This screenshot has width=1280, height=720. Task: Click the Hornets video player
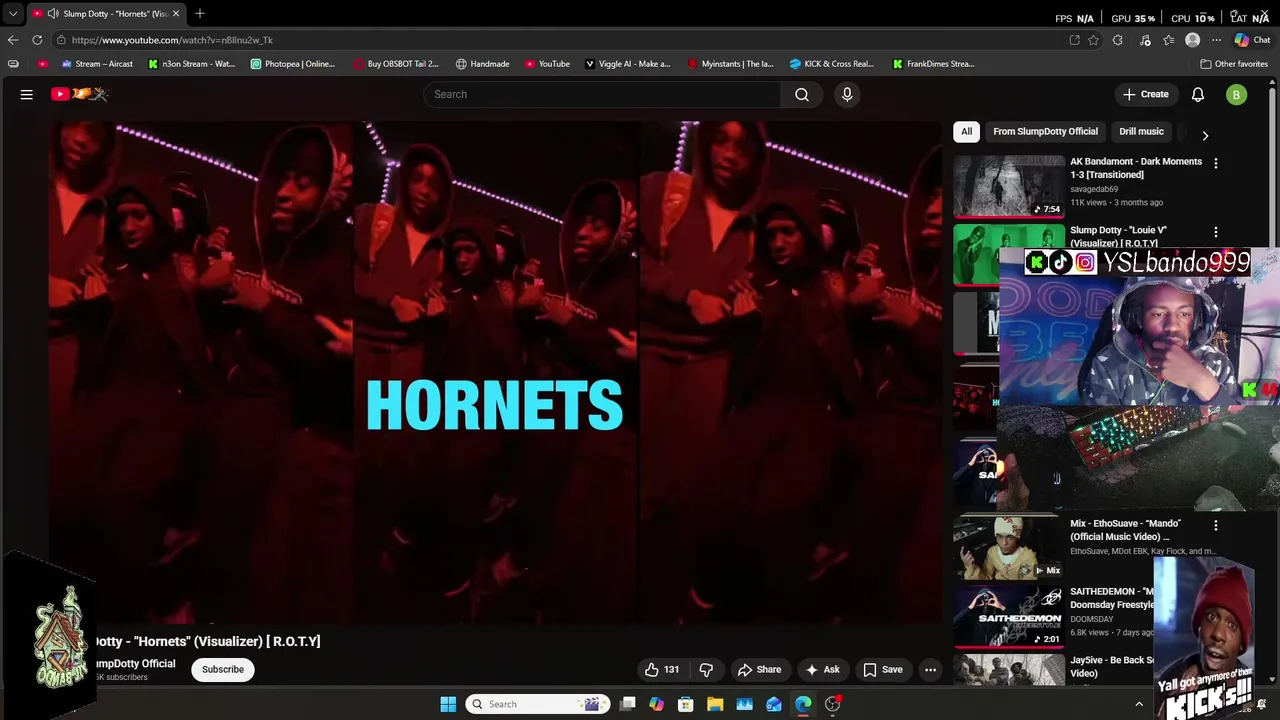495,372
